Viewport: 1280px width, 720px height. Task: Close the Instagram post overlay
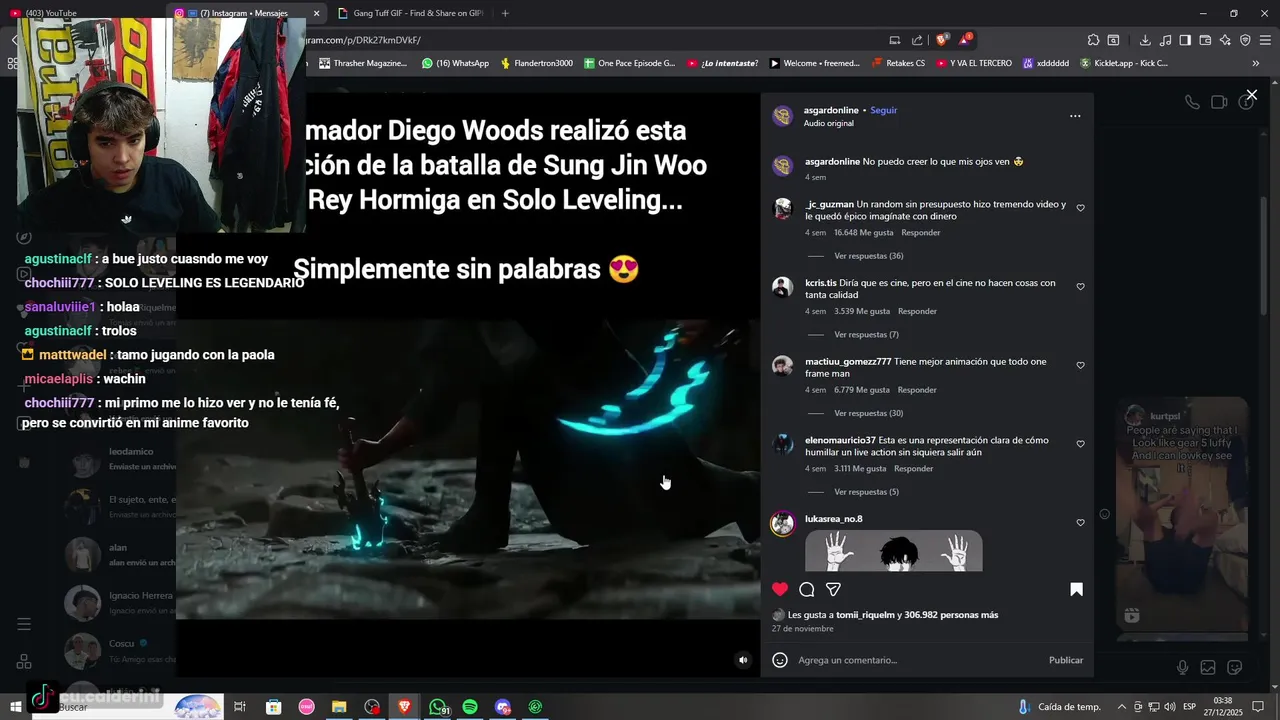click(1251, 95)
